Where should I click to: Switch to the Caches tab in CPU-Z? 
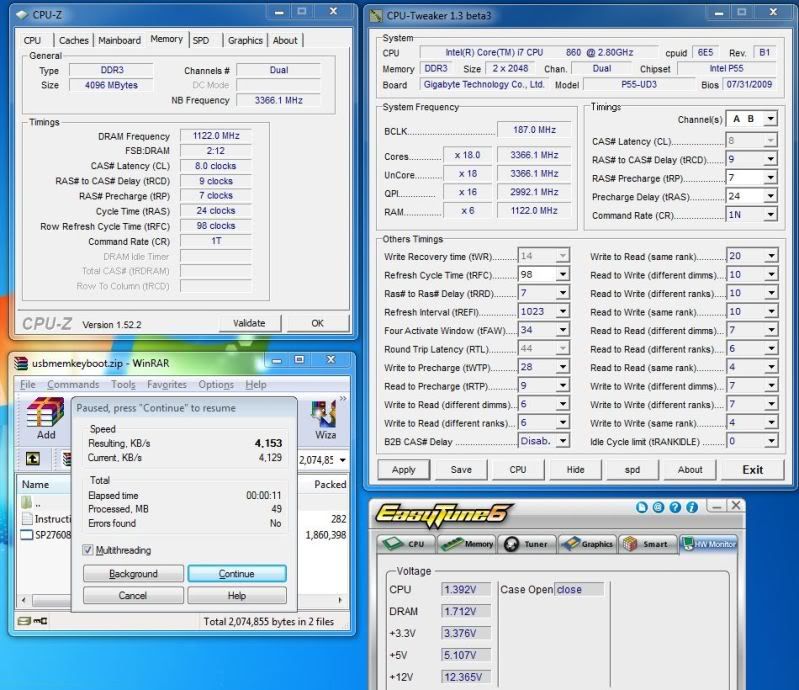pos(73,40)
